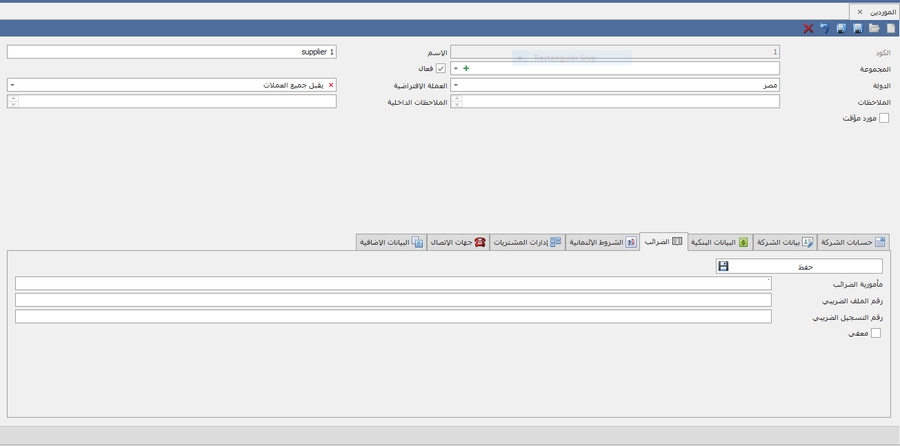Click the Open folder toolbar icon
The height and width of the screenshot is (446, 900).
click(x=875, y=29)
